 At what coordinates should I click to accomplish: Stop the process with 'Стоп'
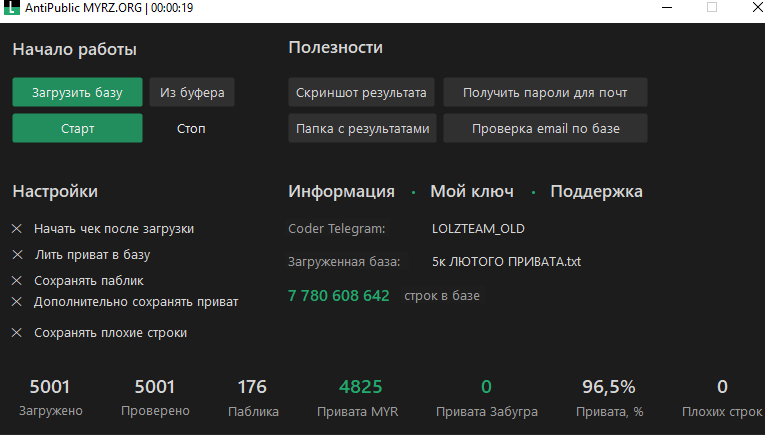191,129
